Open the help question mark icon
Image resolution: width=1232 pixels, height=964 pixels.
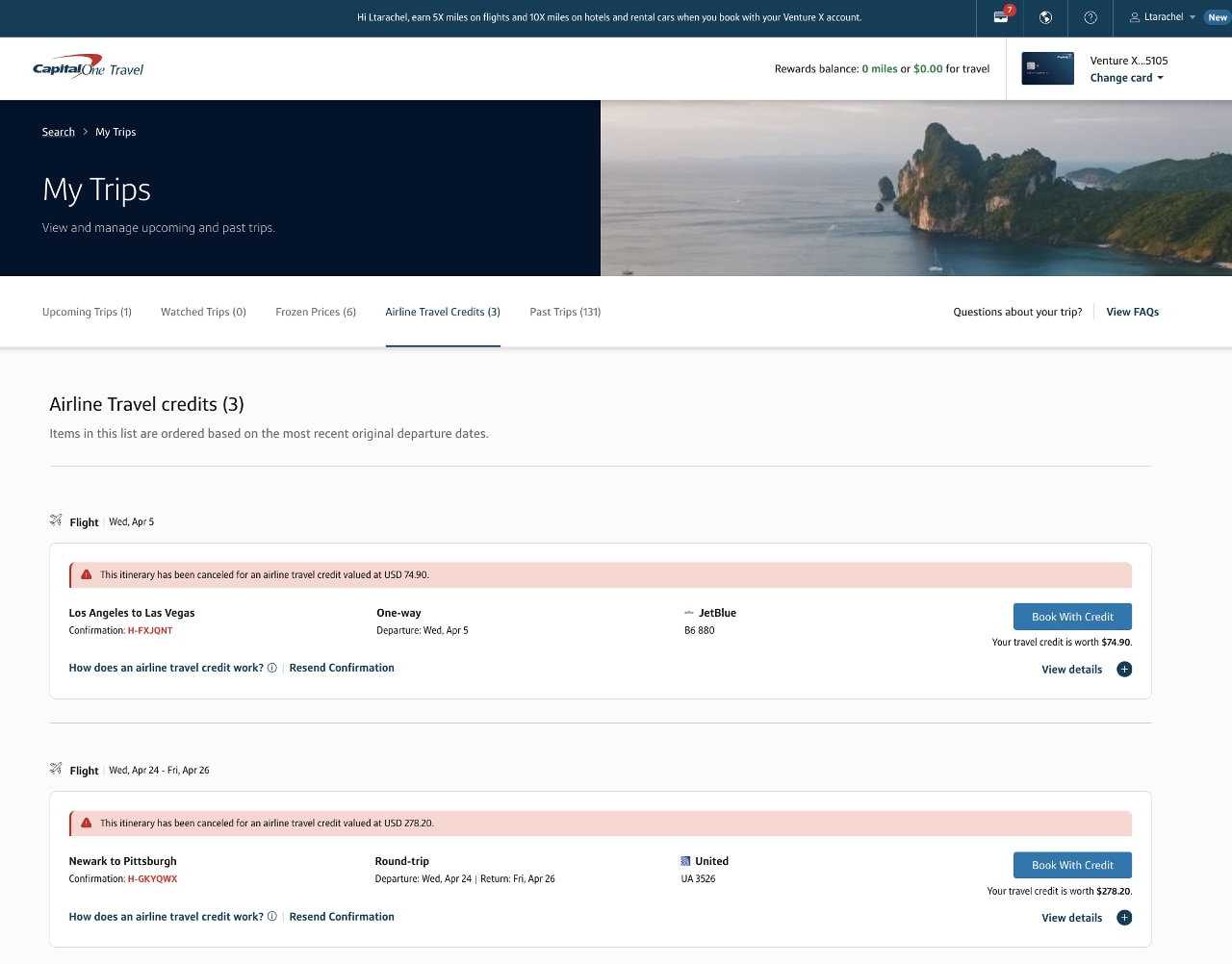pyautogui.click(x=1091, y=17)
